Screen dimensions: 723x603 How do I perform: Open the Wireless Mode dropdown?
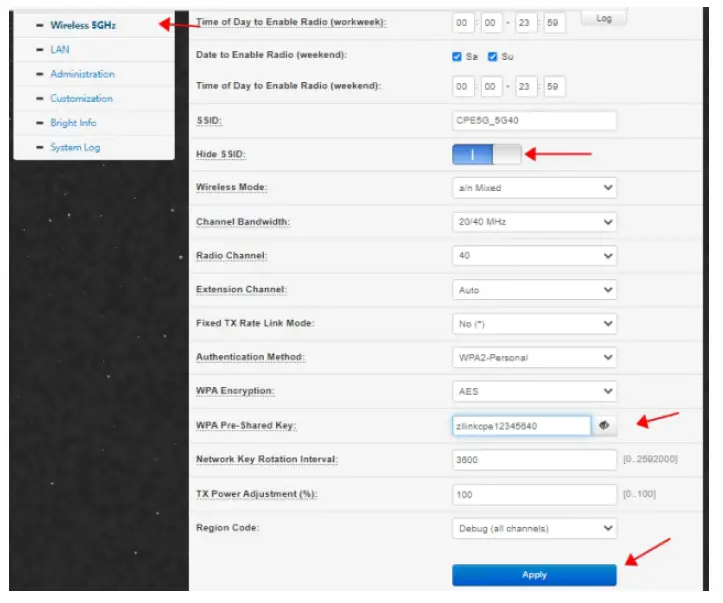pos(534,188)
